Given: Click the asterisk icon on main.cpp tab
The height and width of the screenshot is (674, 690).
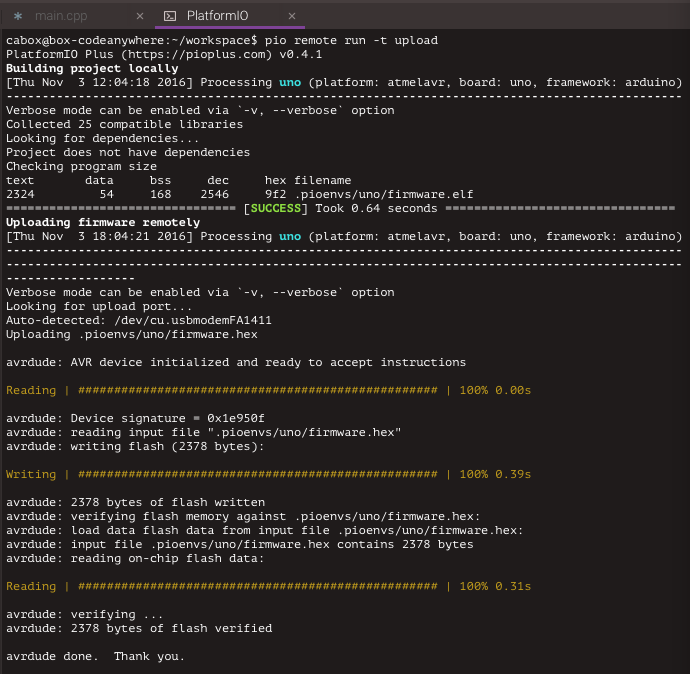Looking at the screenshot, I should coord(18,16).
